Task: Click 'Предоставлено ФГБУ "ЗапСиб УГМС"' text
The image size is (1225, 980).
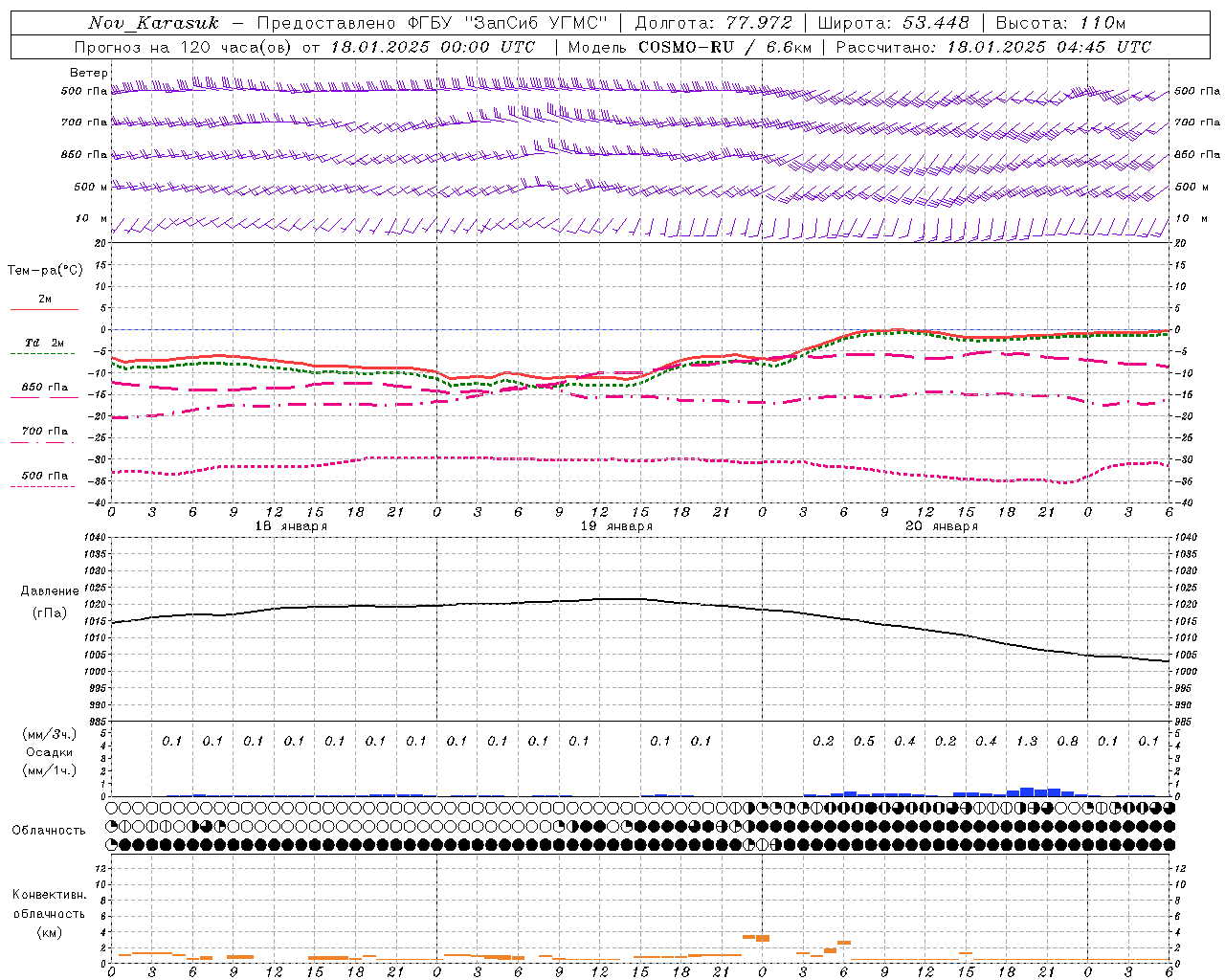Action: click(x=433, y=23)
